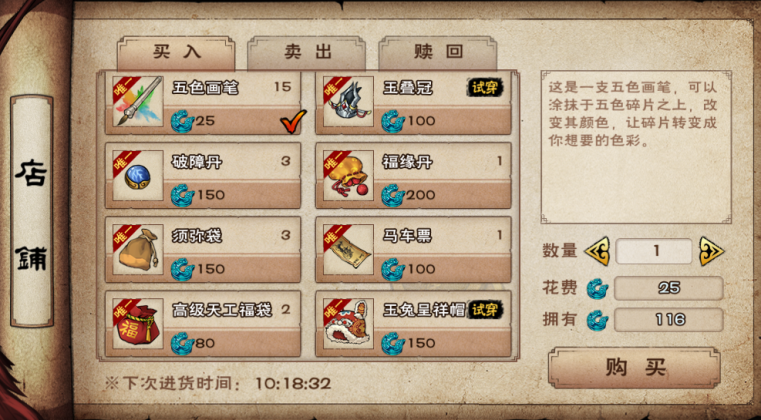Click the 店铺 shop side banner
The height and width of the screenshot is (420, 761).
pyautogui.click(x=32, y=211)
